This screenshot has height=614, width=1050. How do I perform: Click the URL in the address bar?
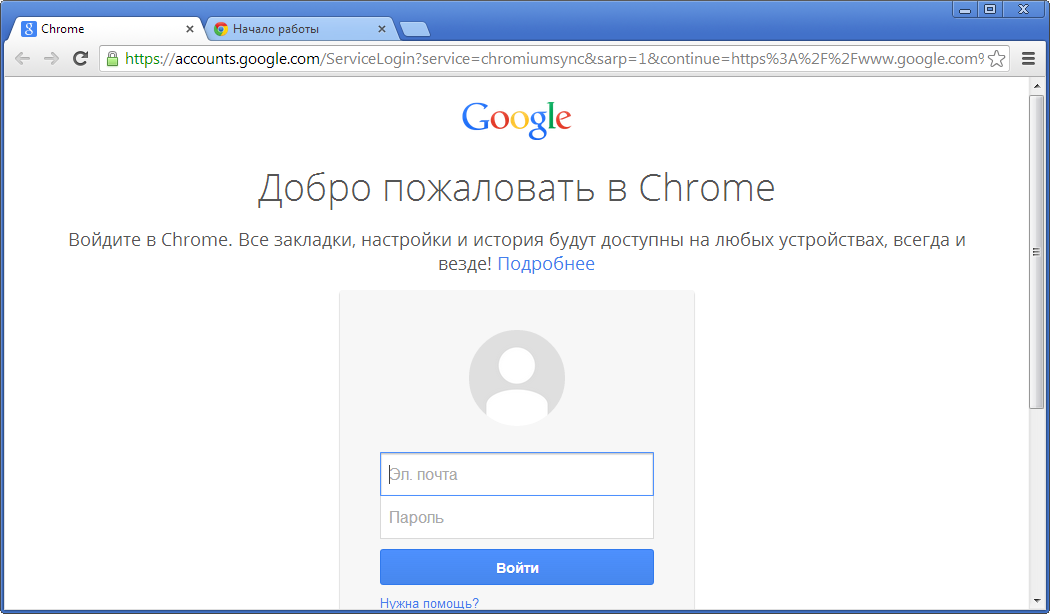pyautogui.click(x=550, y=59)
